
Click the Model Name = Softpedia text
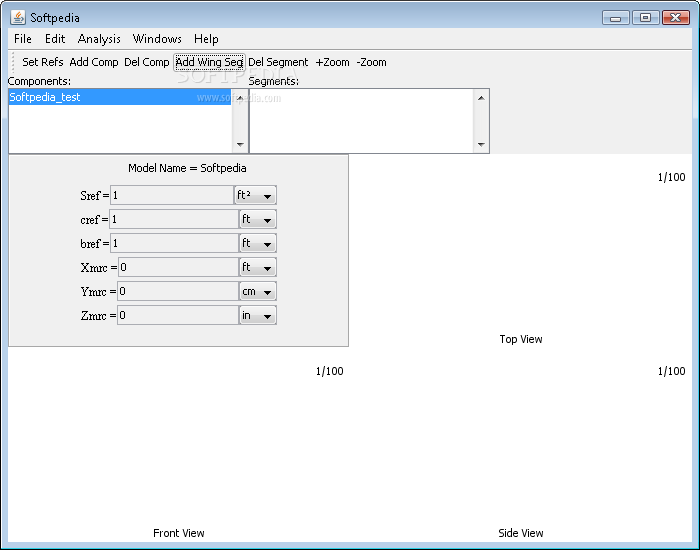point(187,168)
